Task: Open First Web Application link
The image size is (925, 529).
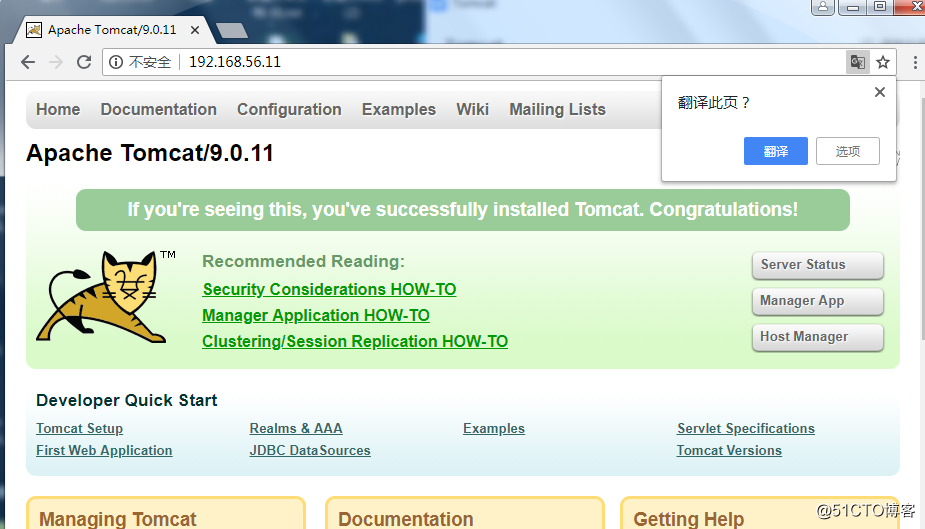Action: pos(104,451)
